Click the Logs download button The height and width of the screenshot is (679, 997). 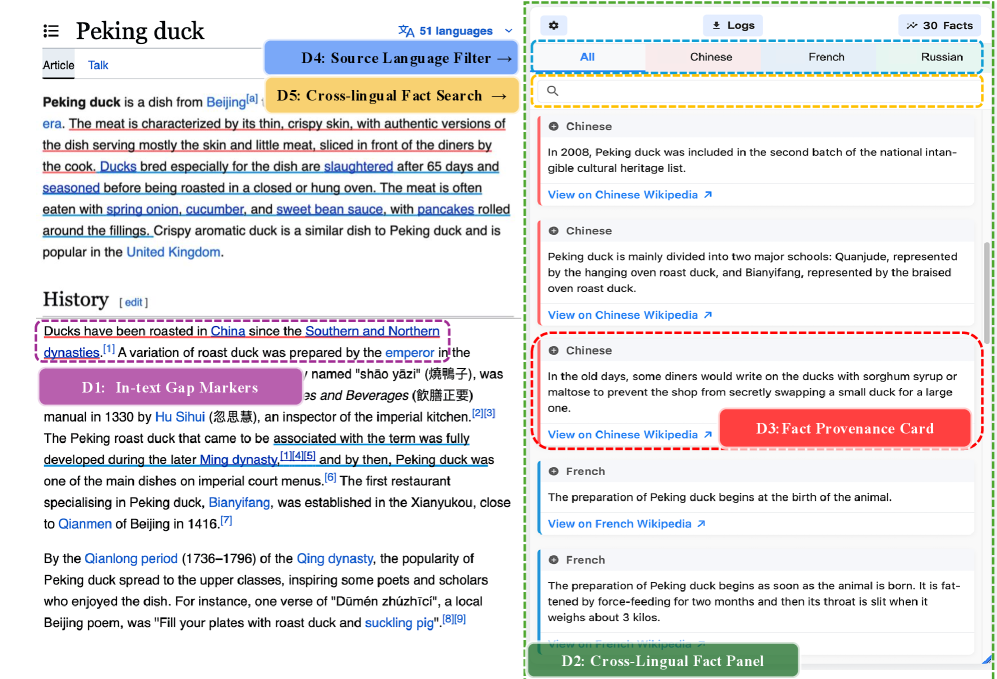(x=733, y=25)
